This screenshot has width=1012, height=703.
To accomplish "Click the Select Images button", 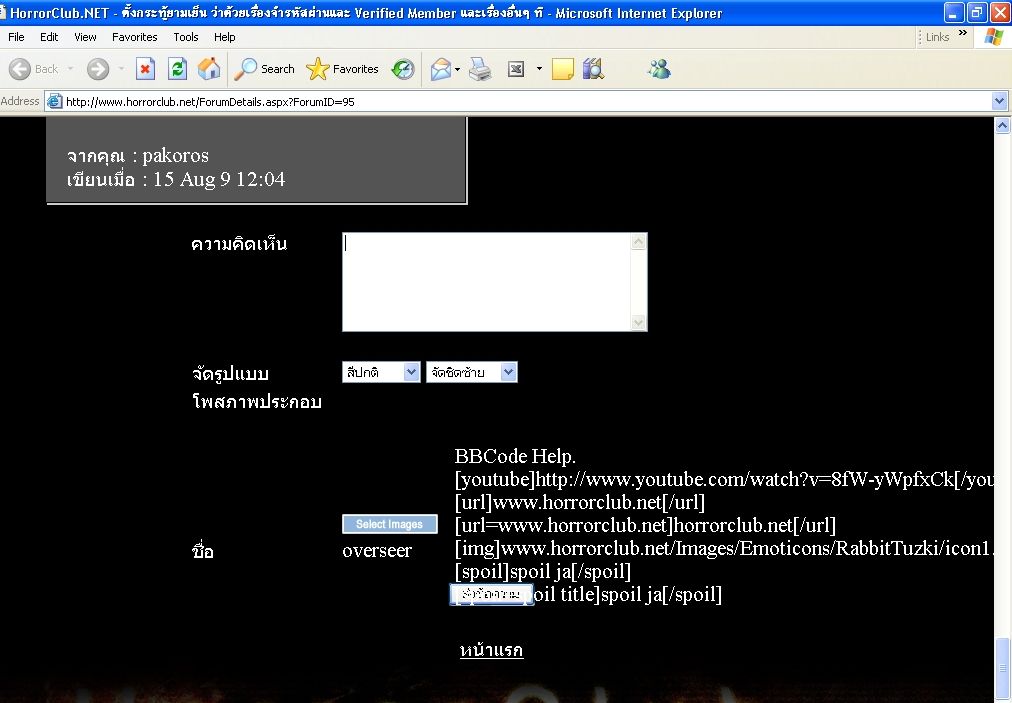I will (x=390, y=524).
